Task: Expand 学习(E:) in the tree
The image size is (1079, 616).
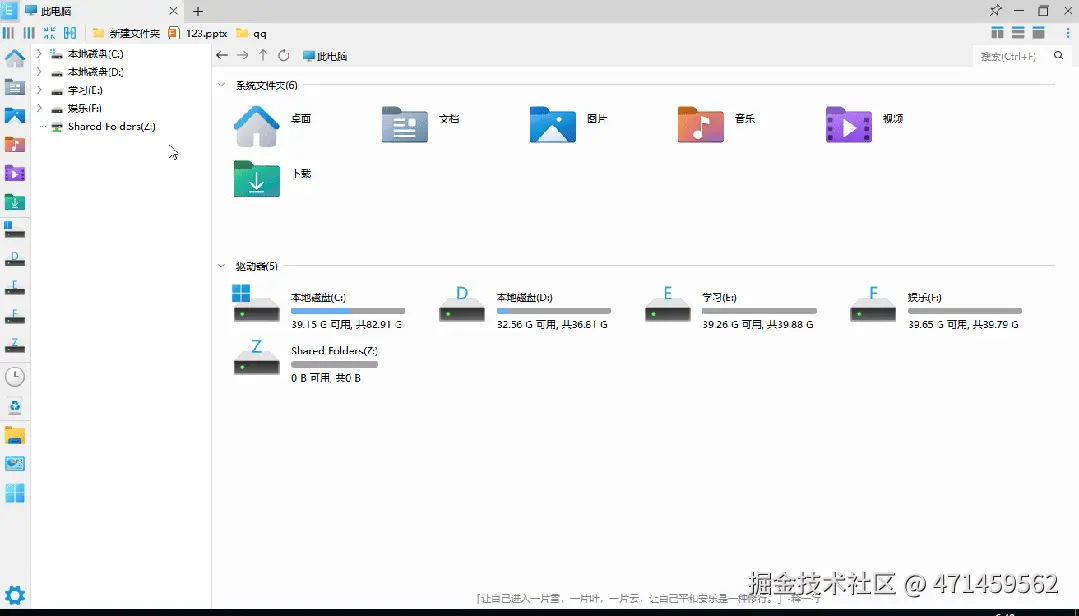Action: click(x=39, y=89)
